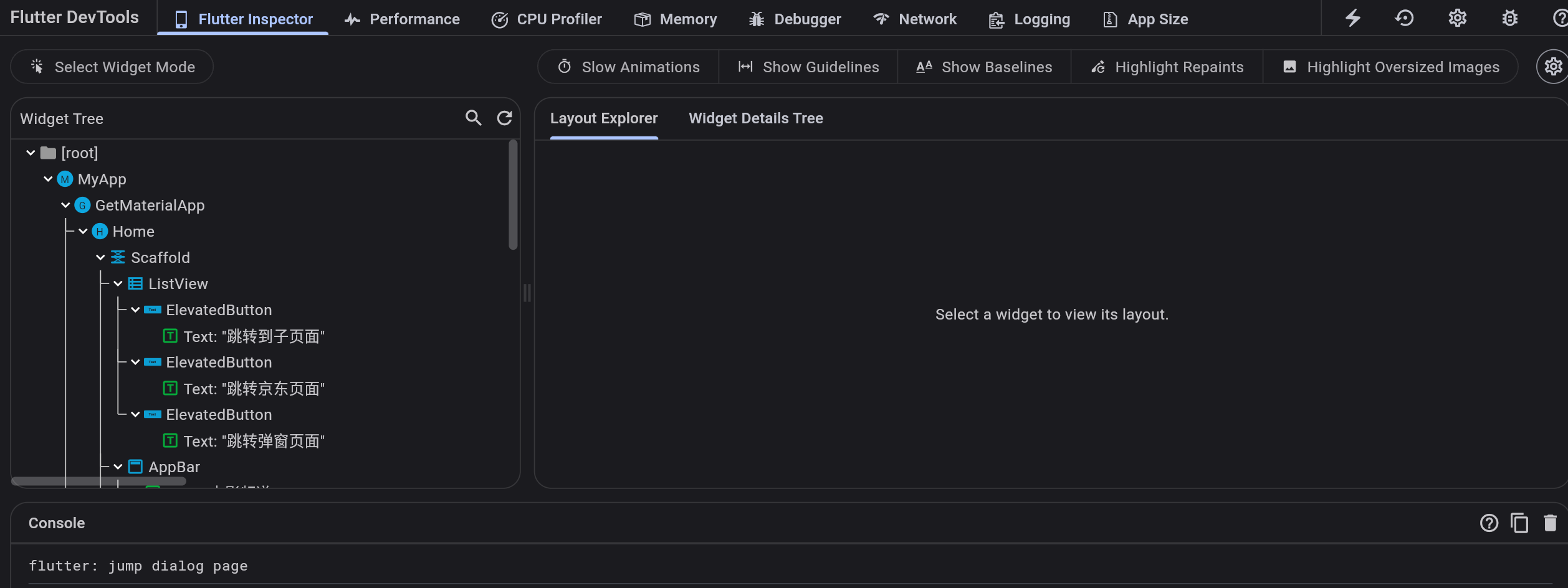
Task: Copy console contents to clipboard
Action: pos(1519,523)
